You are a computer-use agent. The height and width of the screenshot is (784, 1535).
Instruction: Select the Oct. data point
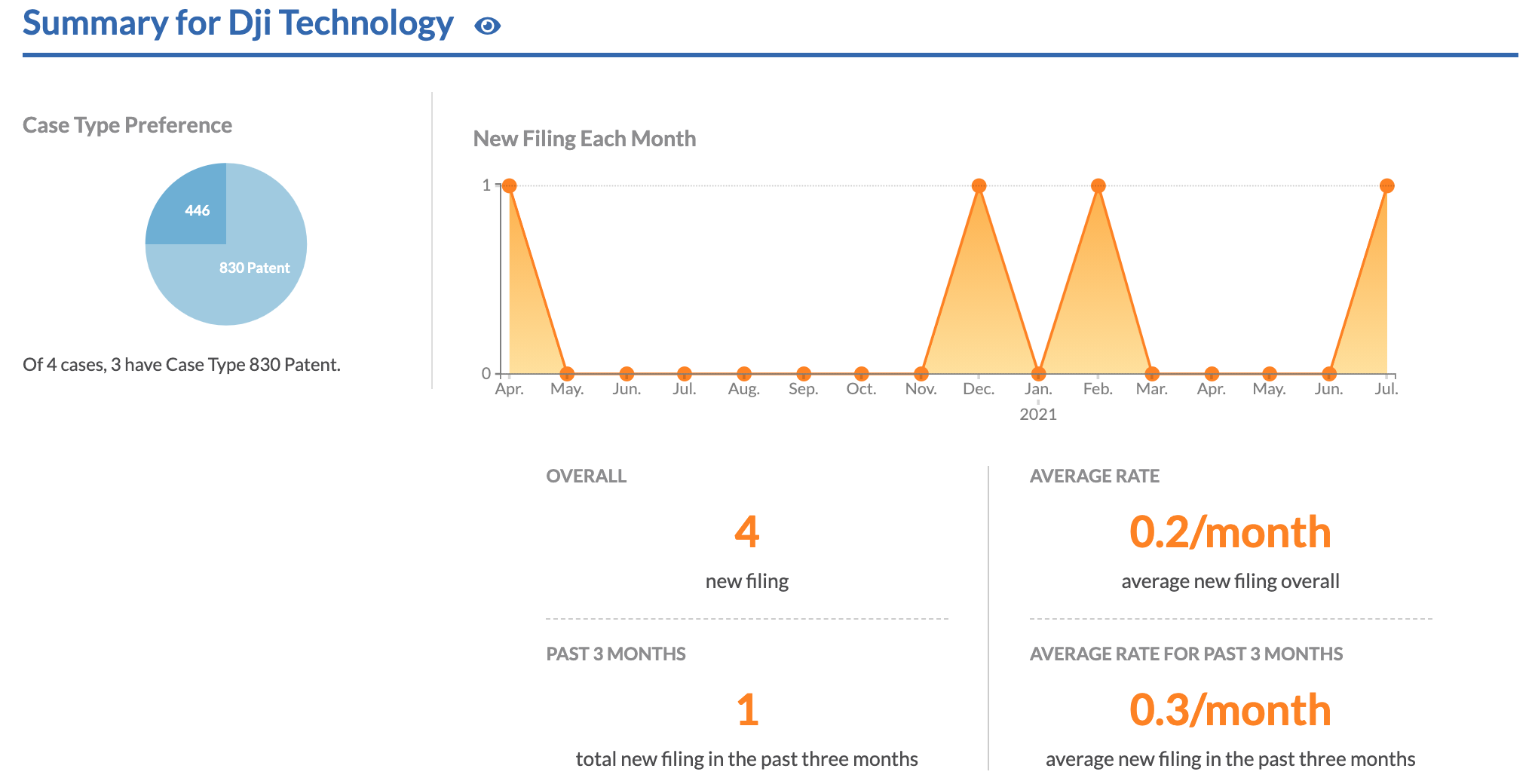pyautogui.click(x=861, y=373)
